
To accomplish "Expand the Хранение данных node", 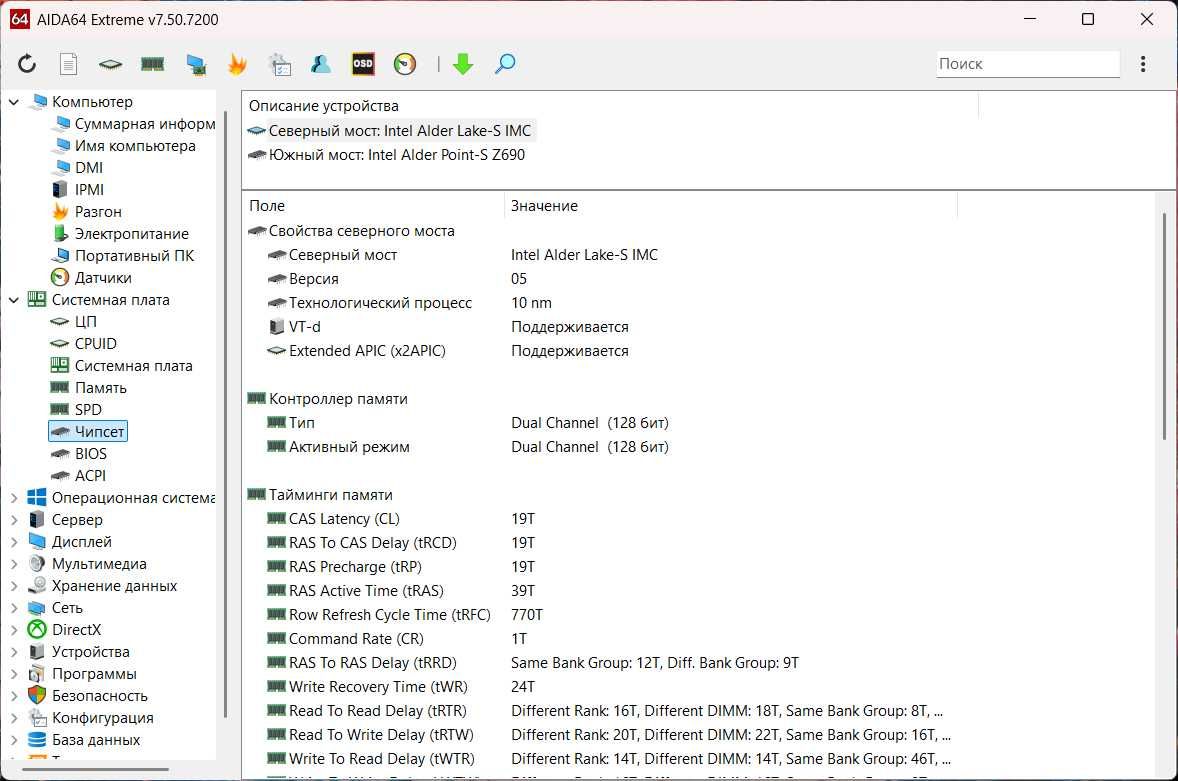I will pyautogui.click(x=14, y=586).
